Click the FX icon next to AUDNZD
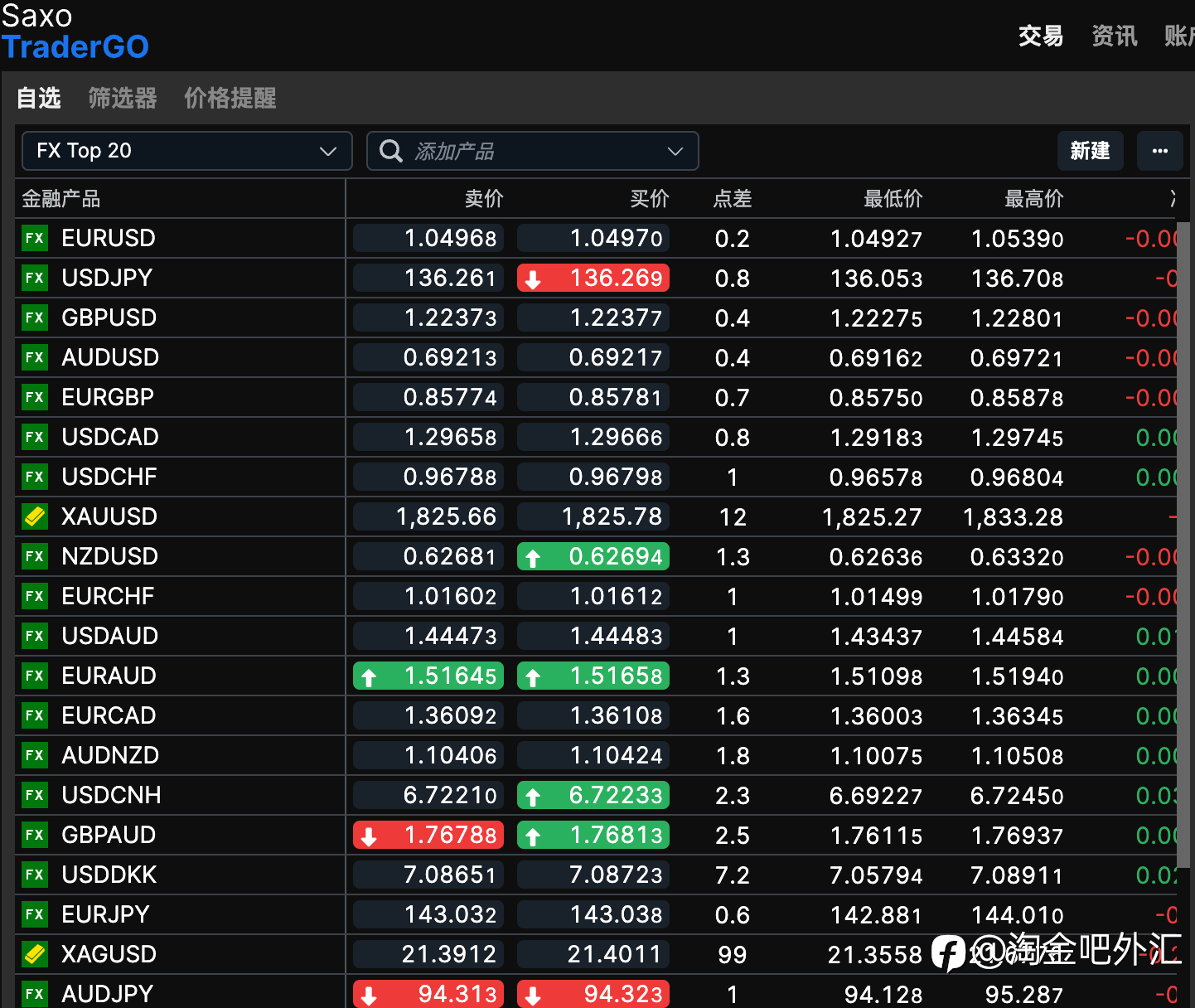The width and height of the screenshot is (1195, 1008). [35, 755]
